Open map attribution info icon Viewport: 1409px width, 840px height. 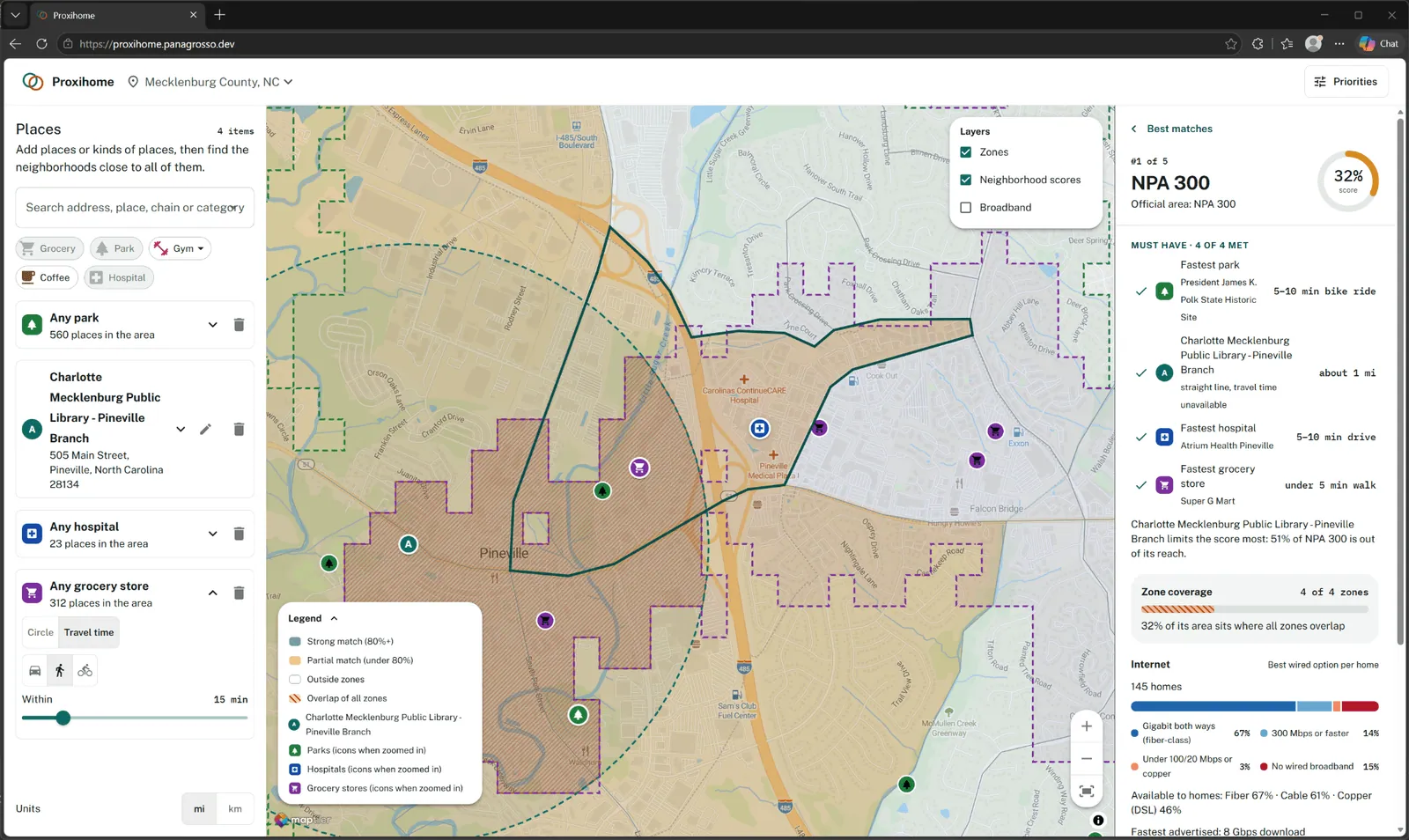[x=1098, y=821]
